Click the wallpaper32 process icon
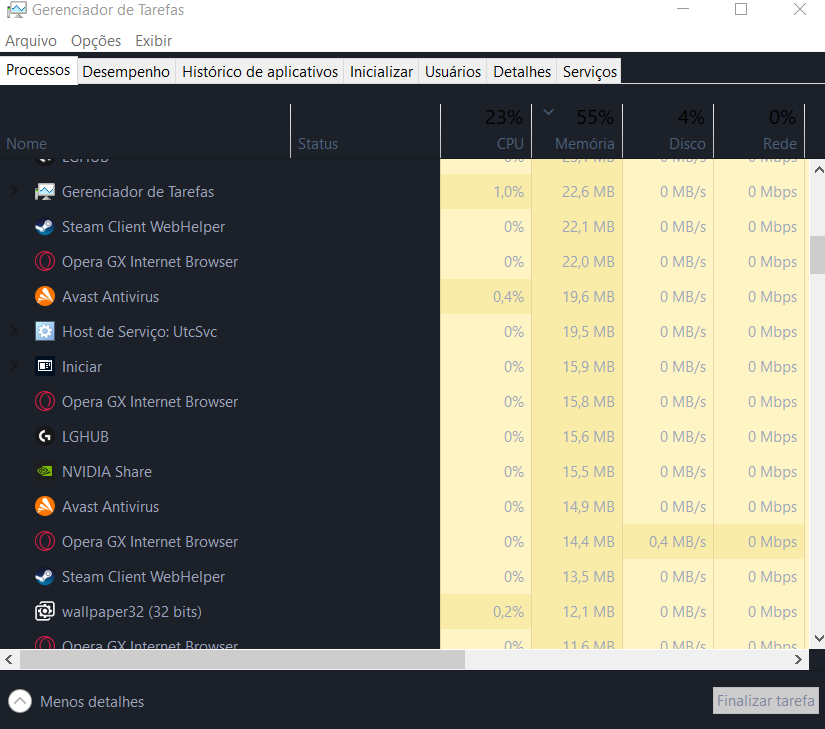The height and width of the screenshot is (729, 825). (45, 612)
